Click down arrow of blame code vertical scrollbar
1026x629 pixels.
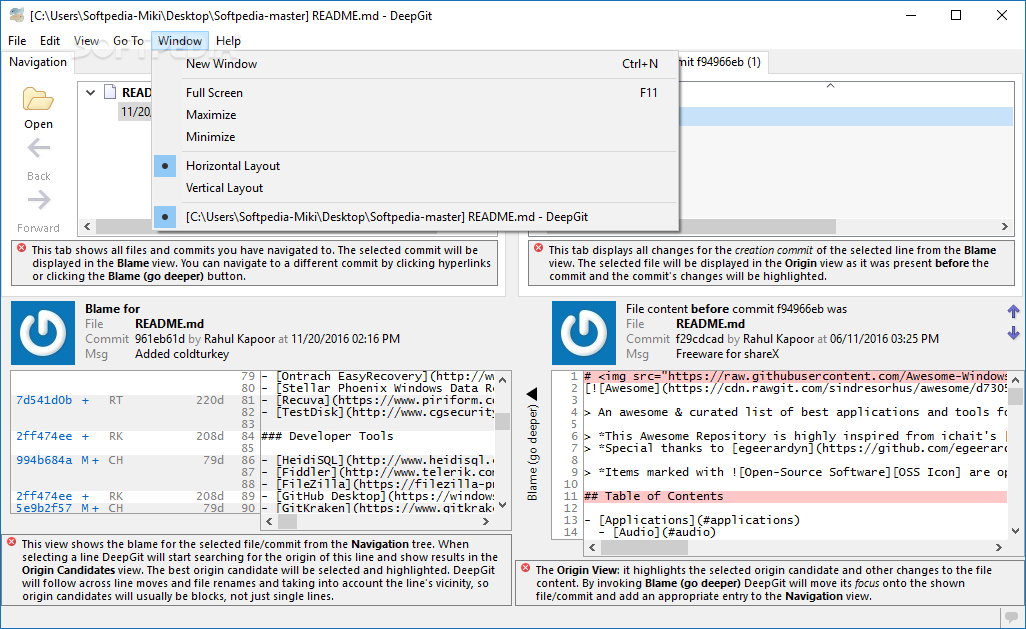click(503, 505)
